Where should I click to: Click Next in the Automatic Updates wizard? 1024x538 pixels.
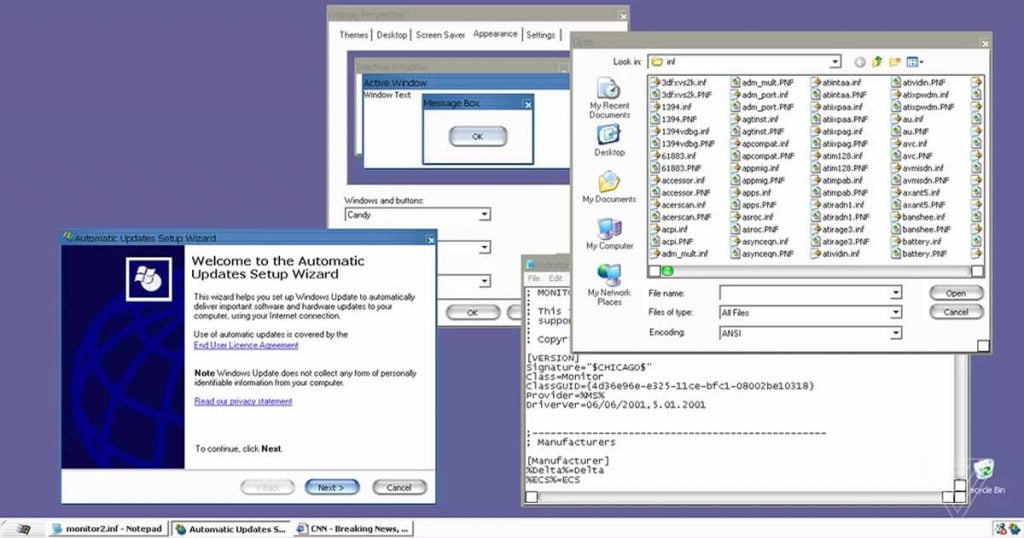tap(332, 487)
